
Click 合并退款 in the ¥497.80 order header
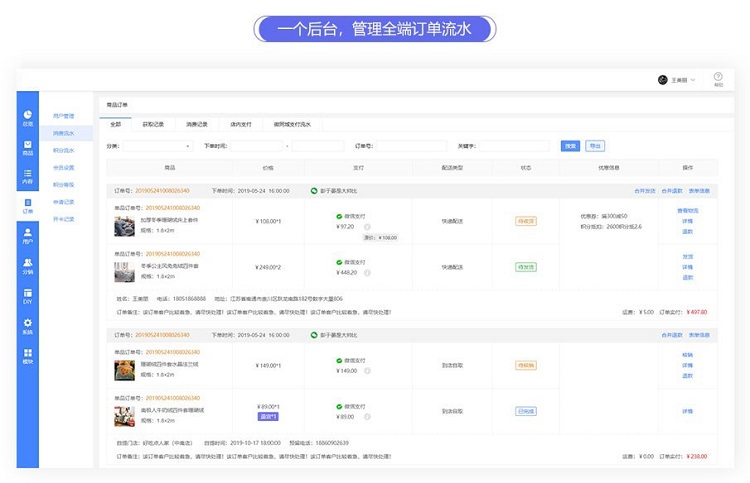pos(672,191)
